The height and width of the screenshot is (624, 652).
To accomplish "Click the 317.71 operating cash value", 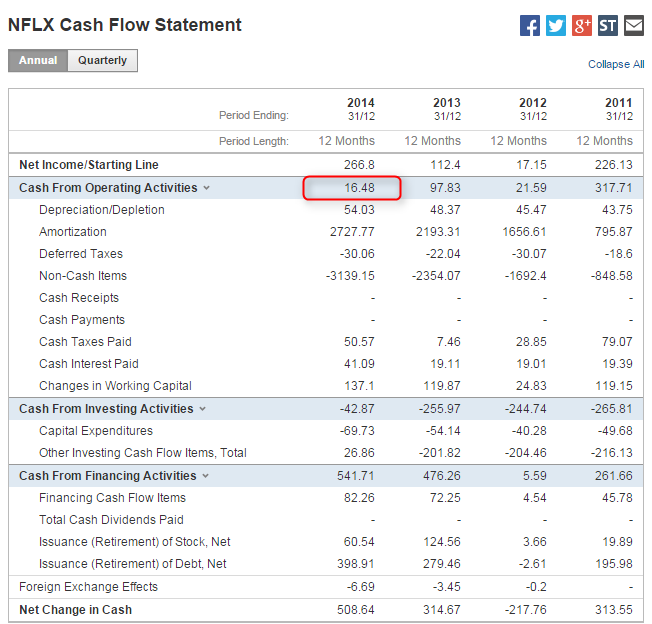I will pyautogui.click(x=614, y=188).
